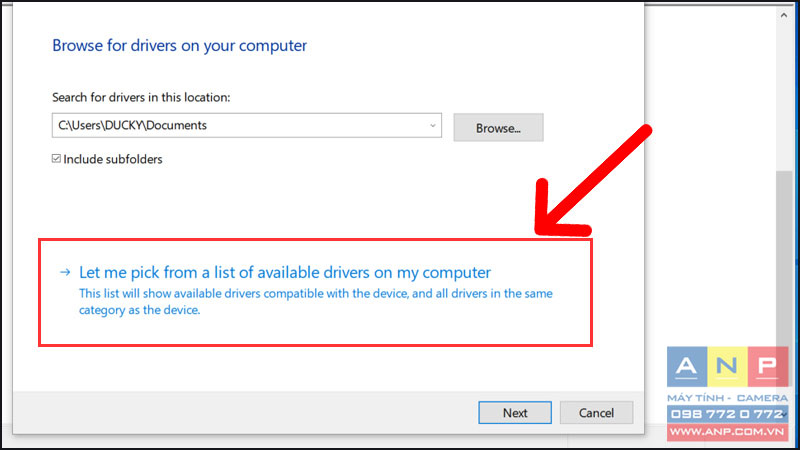Click the Cancel button
Screen dimensions: 800x450
596,412
